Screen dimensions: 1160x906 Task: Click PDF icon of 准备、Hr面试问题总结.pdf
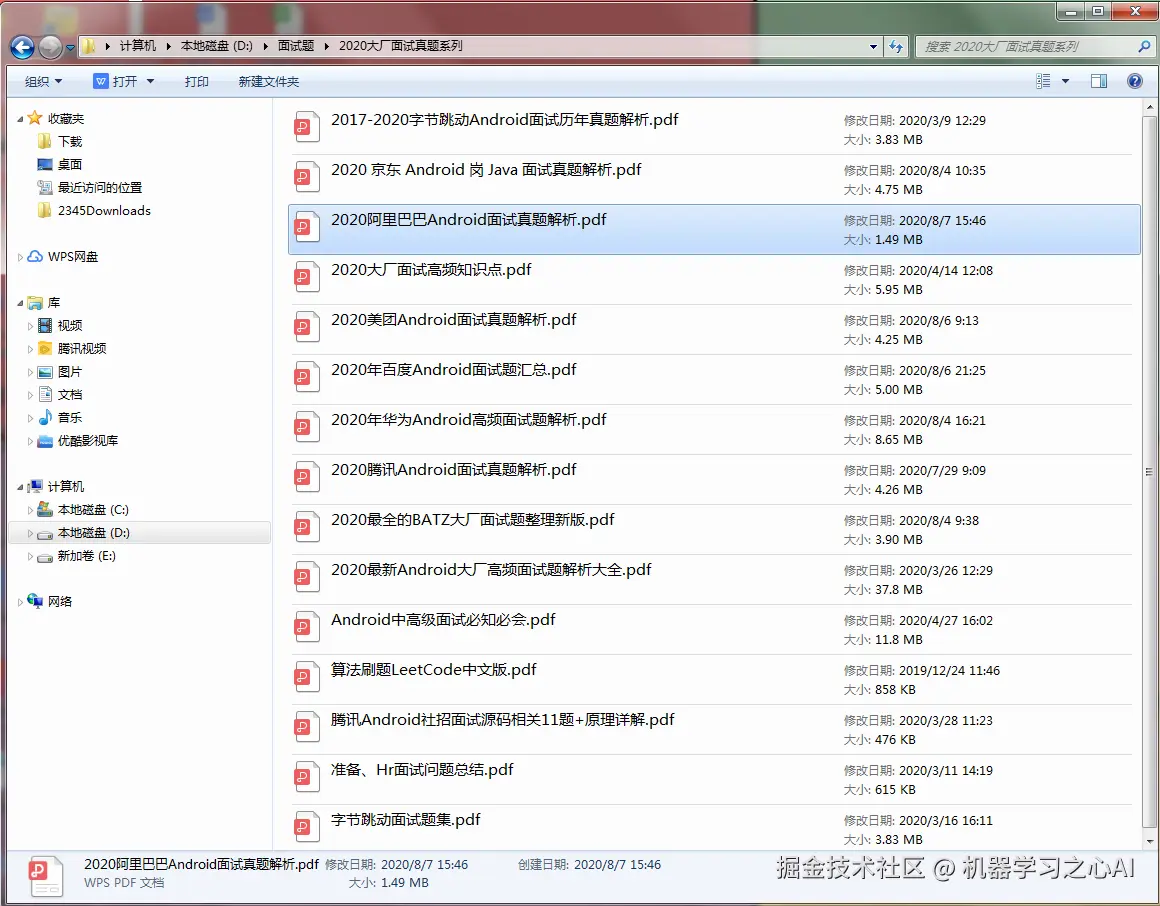coord(306,777)
